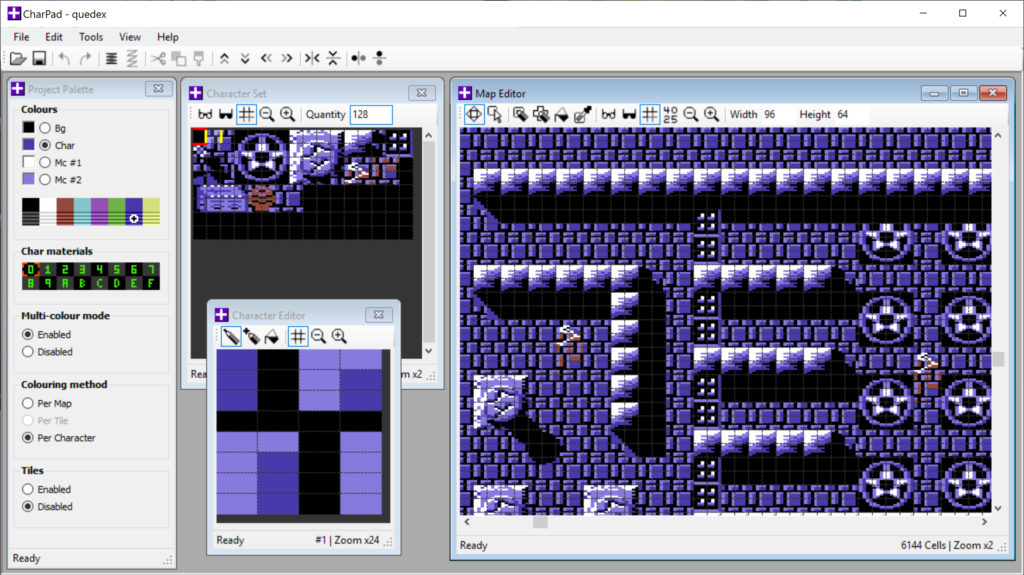The width and height of the screenshot is (1024, 575).
Task: Click dark sunglasses icon in Character Set
Action: click(x=226, y=114)
